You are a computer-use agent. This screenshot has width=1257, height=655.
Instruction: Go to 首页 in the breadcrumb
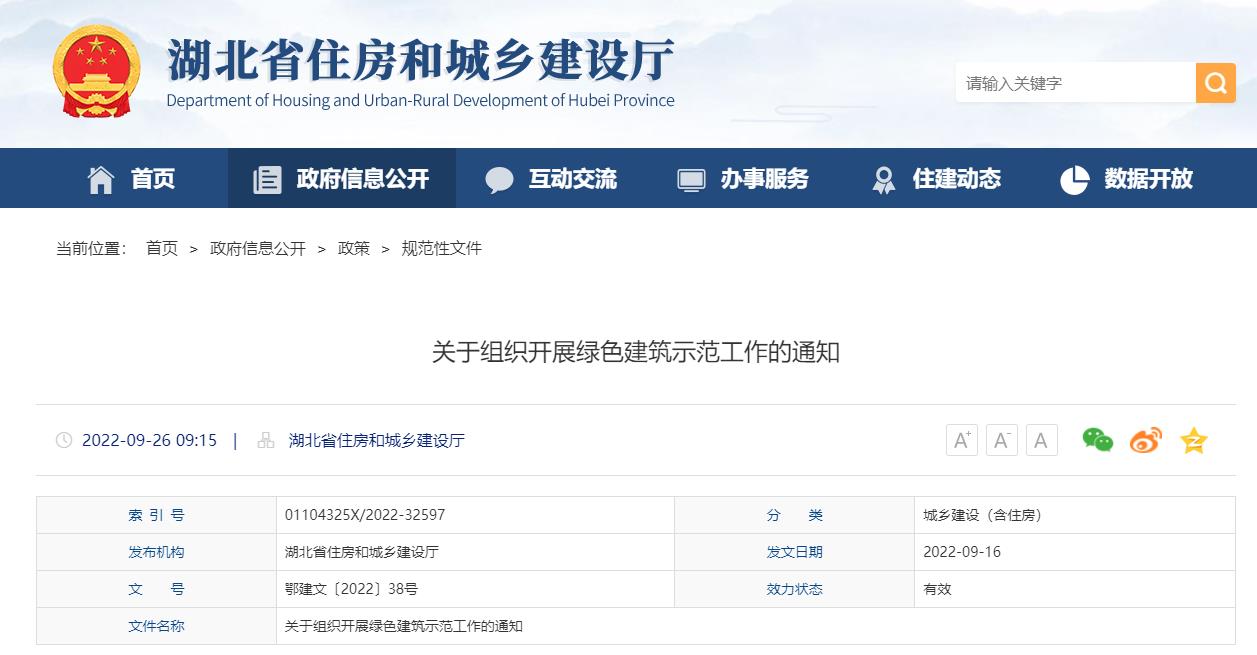point(162,248)
